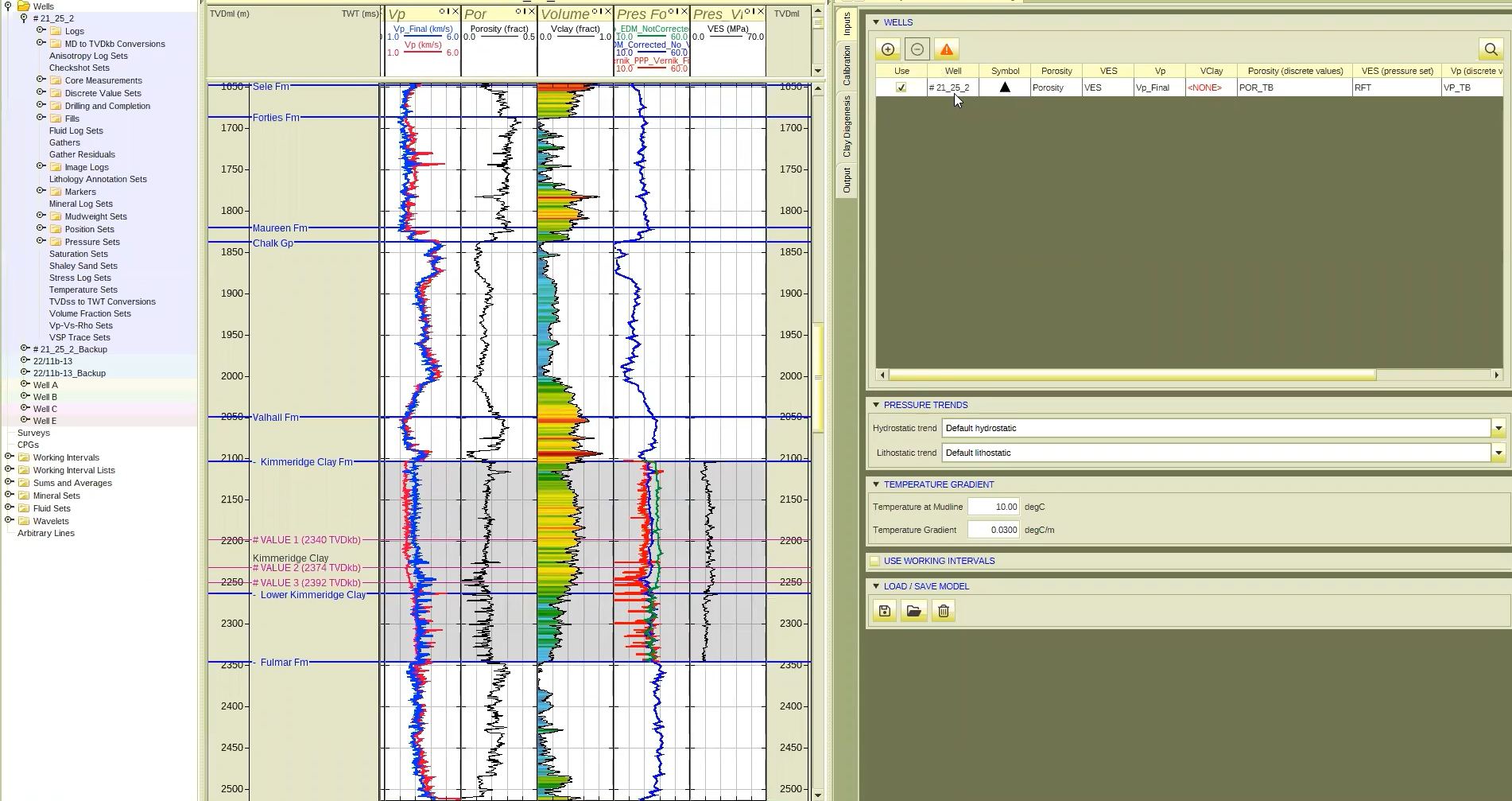This screenshot has width=1512, height=801.
Task: Close the Por track with its X
Action: (x=532, y=11)
